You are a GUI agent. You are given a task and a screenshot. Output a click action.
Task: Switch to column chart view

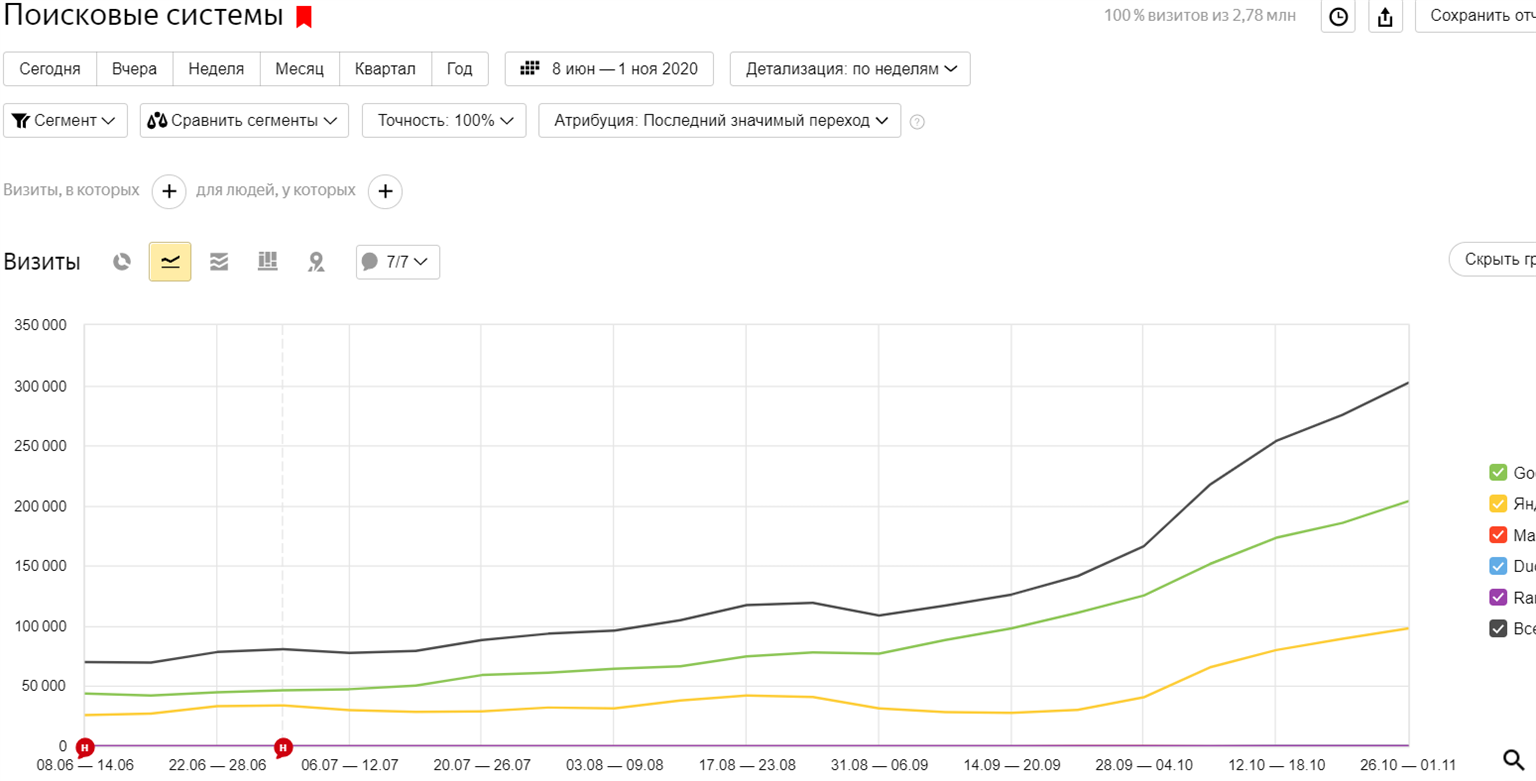(x=267, y=262)
